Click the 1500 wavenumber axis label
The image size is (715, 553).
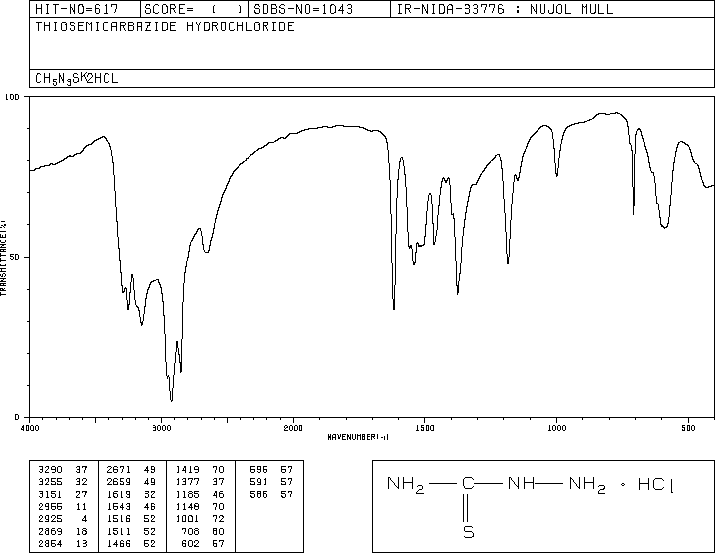coord(425,428)
